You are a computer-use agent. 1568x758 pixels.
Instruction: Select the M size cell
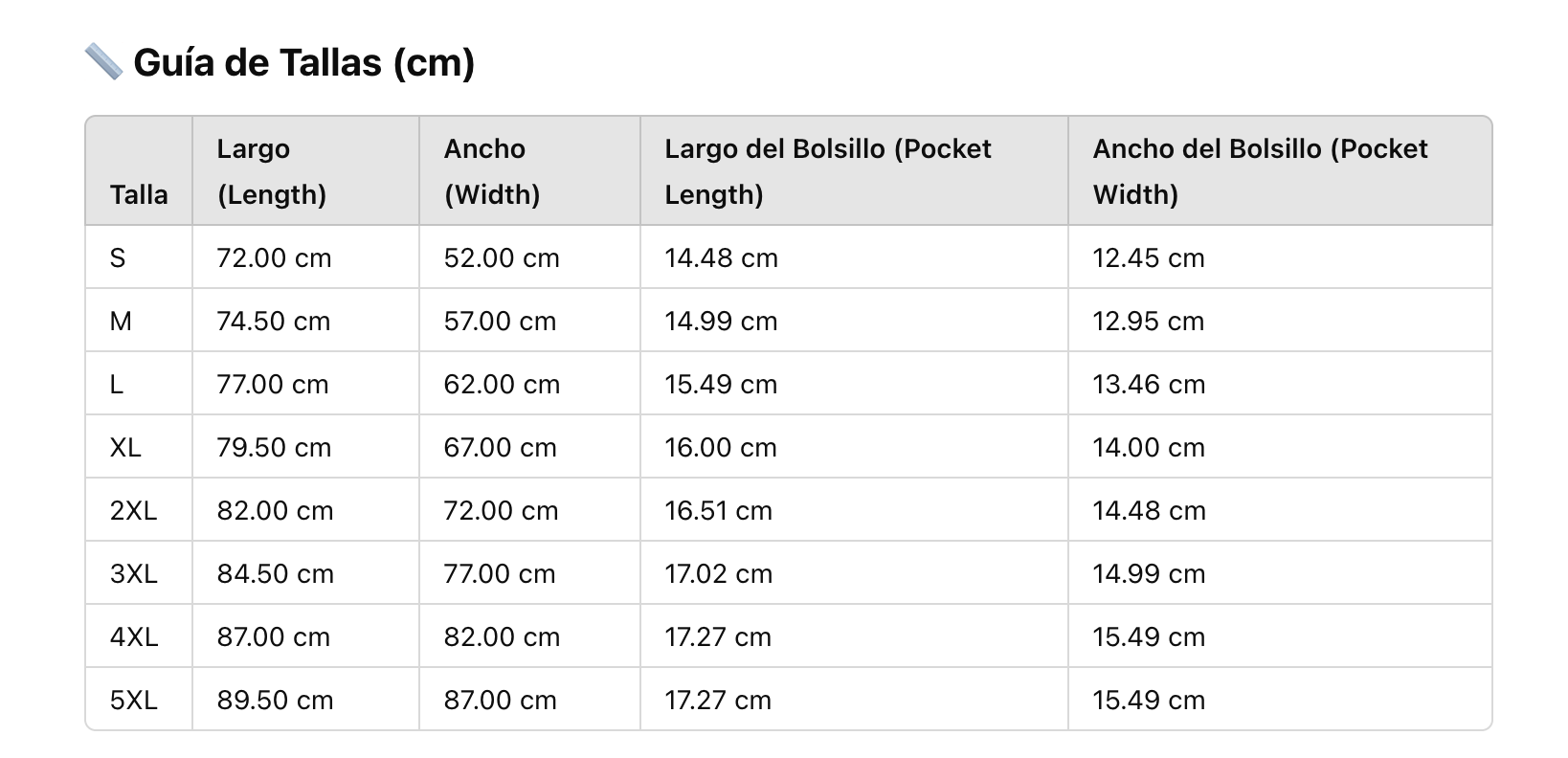121,321
